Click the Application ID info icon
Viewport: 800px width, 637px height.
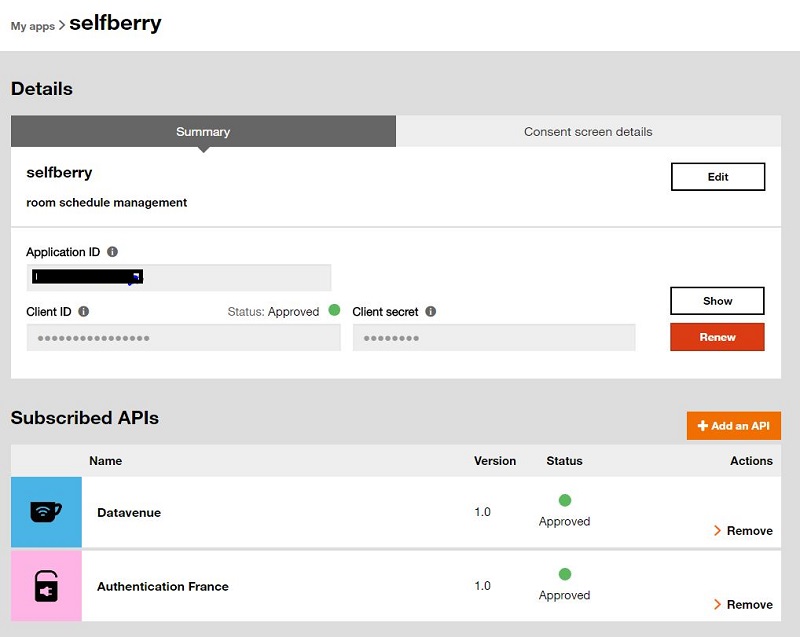pos(112,251)
